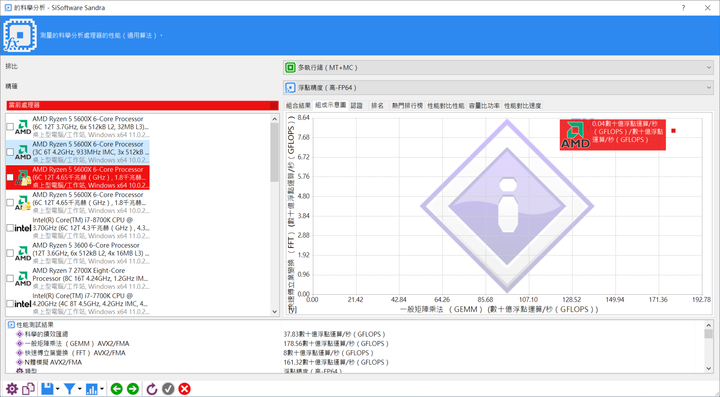Switch to the 性能對比性能 tab
Image resolution: width=720 pixels, height=397 pixels.
click(446, 106)
